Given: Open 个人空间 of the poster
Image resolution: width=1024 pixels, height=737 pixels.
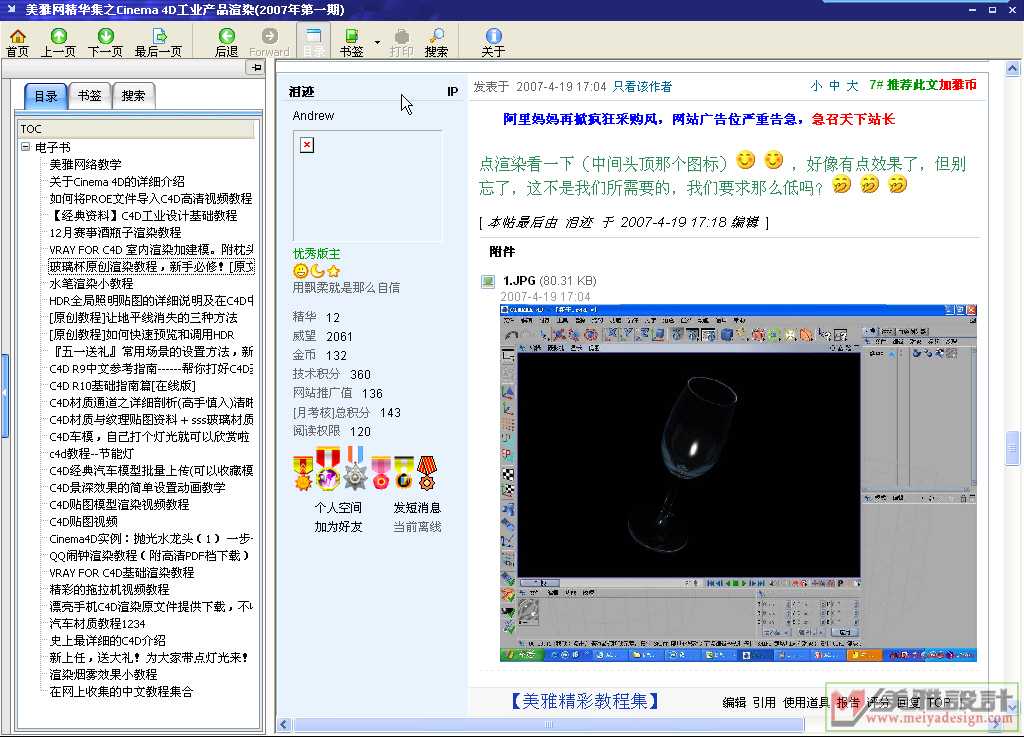Looking at the screenshot, I should (x=338, y=508).
